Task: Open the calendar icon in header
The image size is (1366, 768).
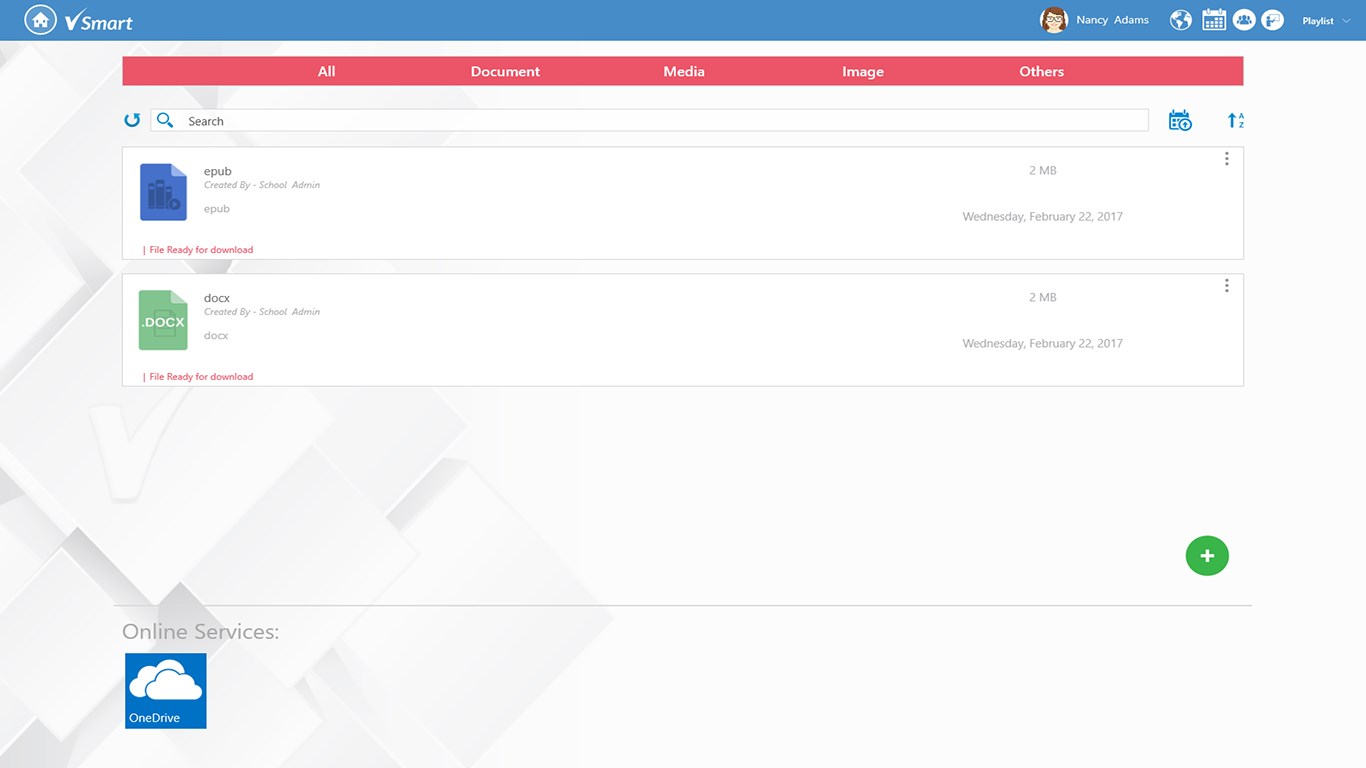Action: point(1214,20)
